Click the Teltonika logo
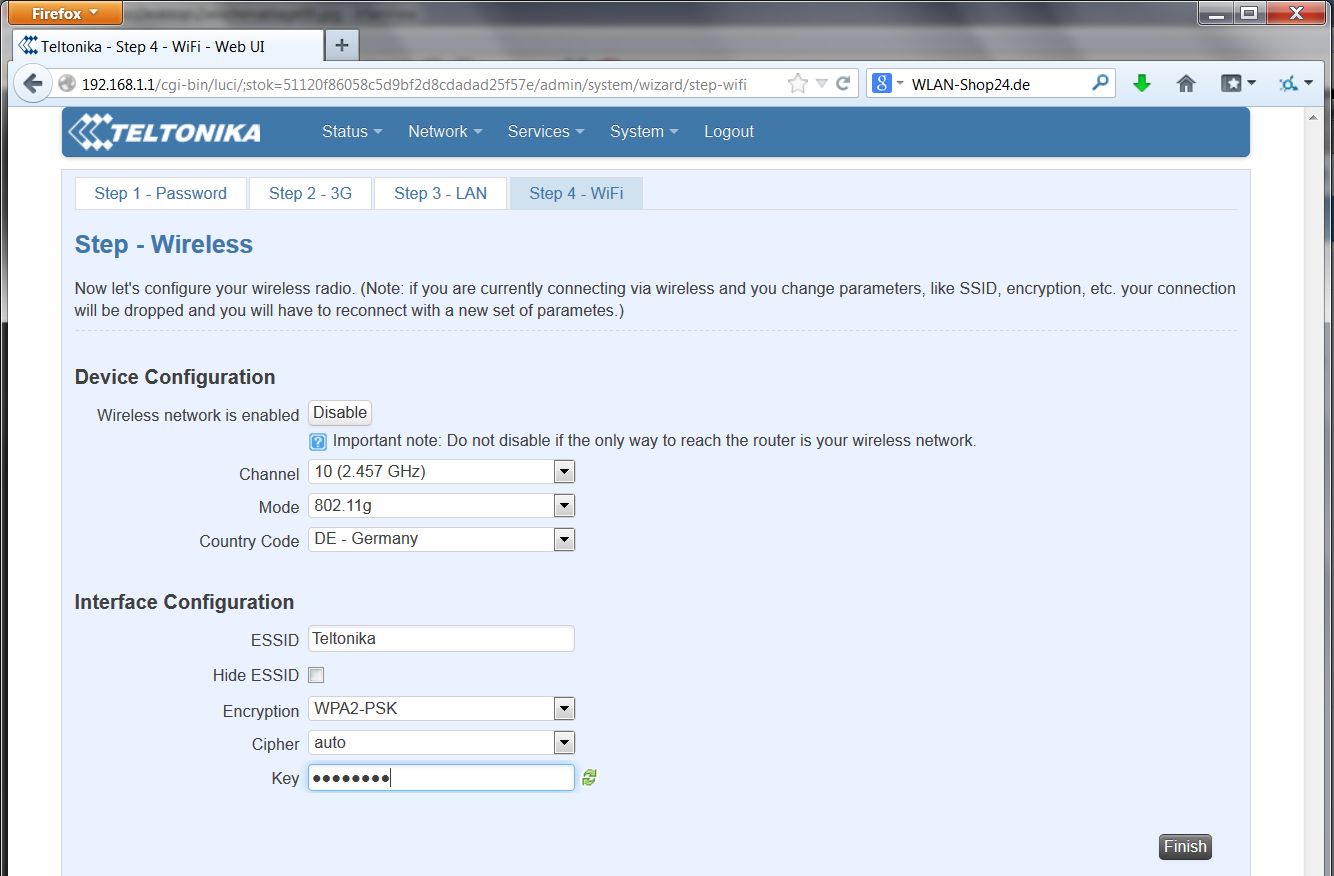1334x876 pixels. (164, 132)
